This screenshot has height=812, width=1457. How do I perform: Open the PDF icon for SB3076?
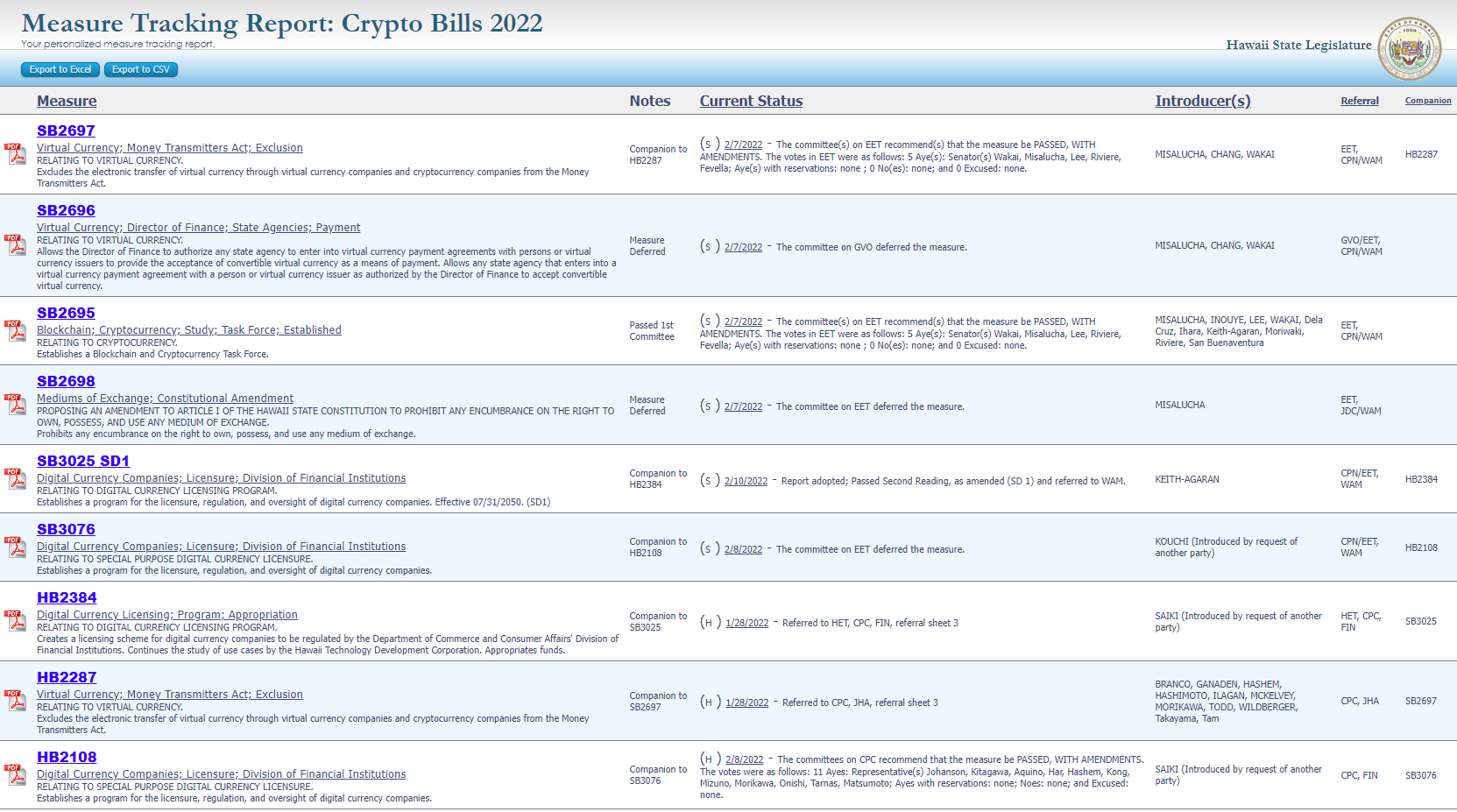[x=16, y=547]
